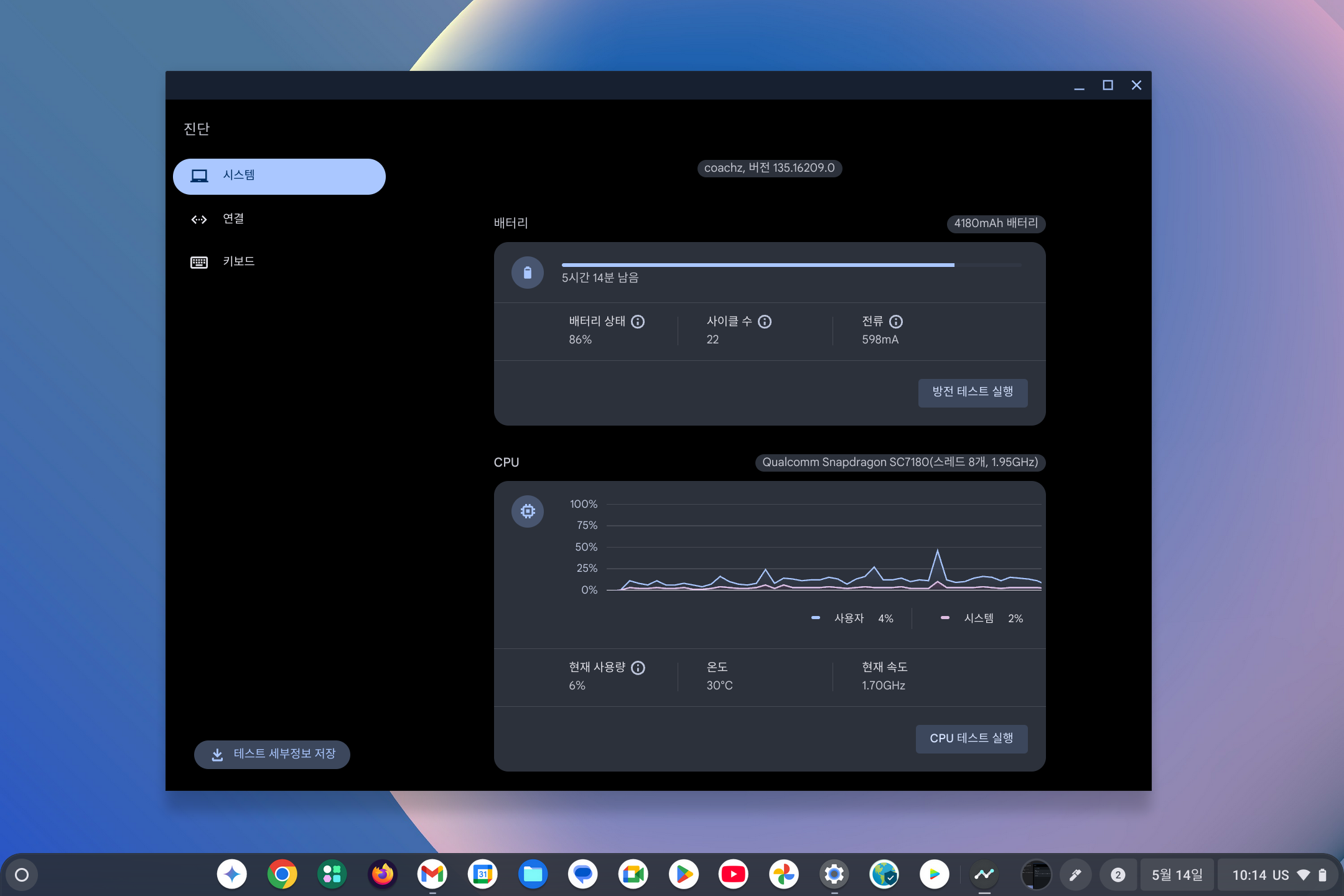Viewport: 1344px width, 896px height.
Task: Open the launcher circle button
Action: 22,875
